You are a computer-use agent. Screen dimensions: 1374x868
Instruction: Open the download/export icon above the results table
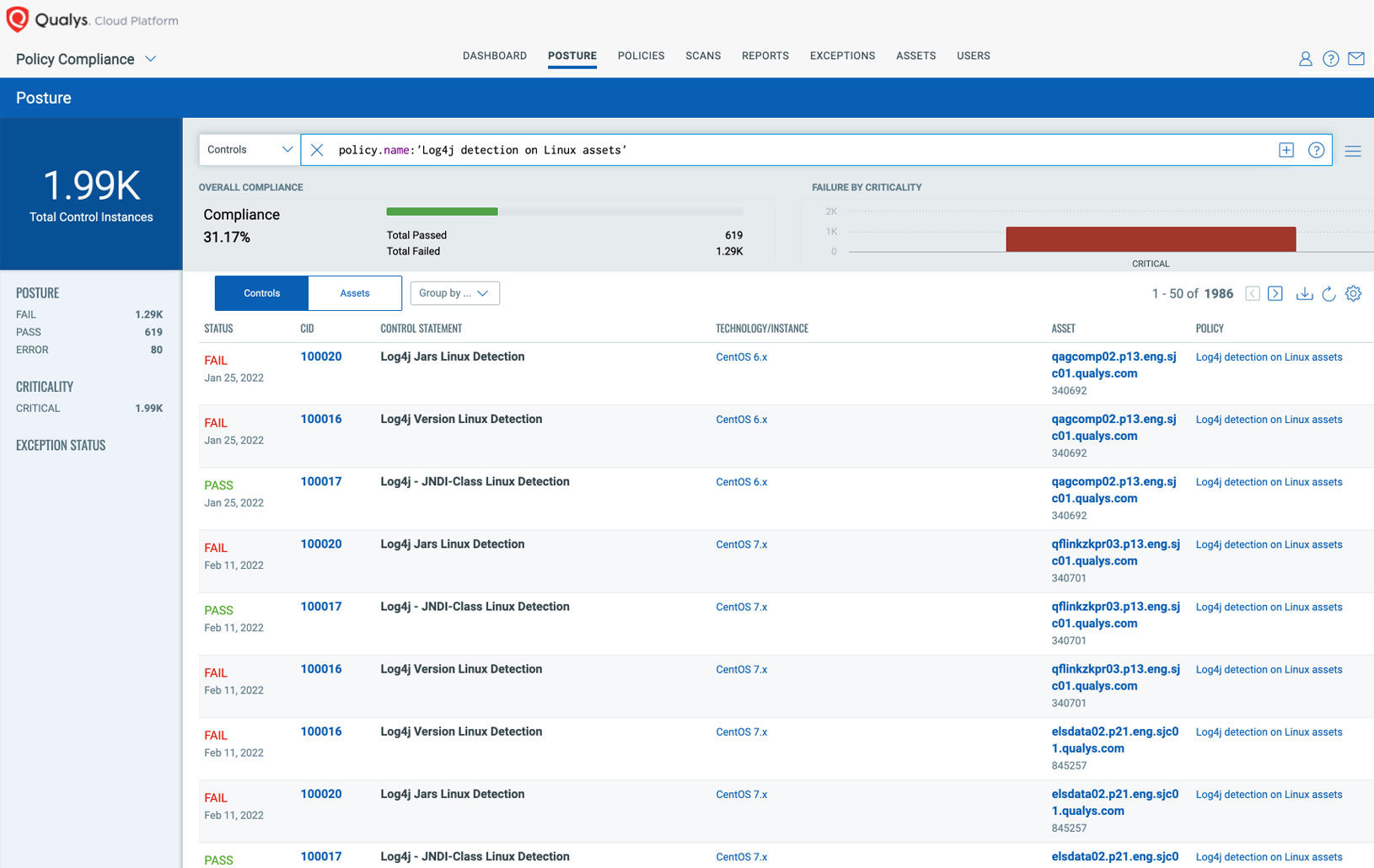(1304, 293)
